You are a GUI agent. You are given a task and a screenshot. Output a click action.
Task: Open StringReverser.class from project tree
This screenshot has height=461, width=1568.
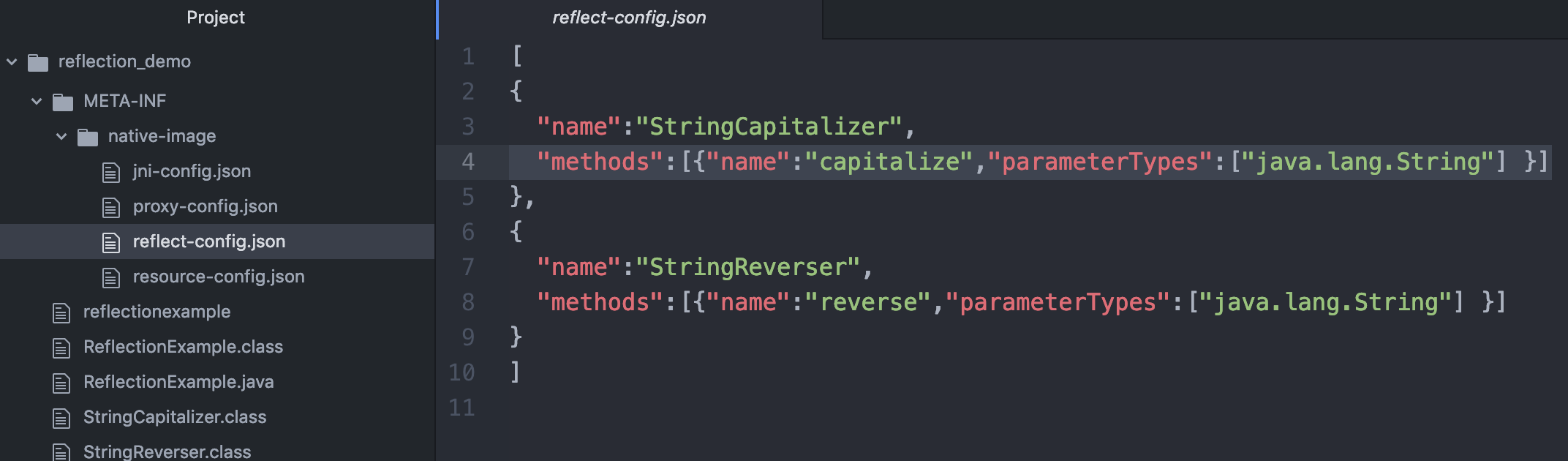click(167, 451)
